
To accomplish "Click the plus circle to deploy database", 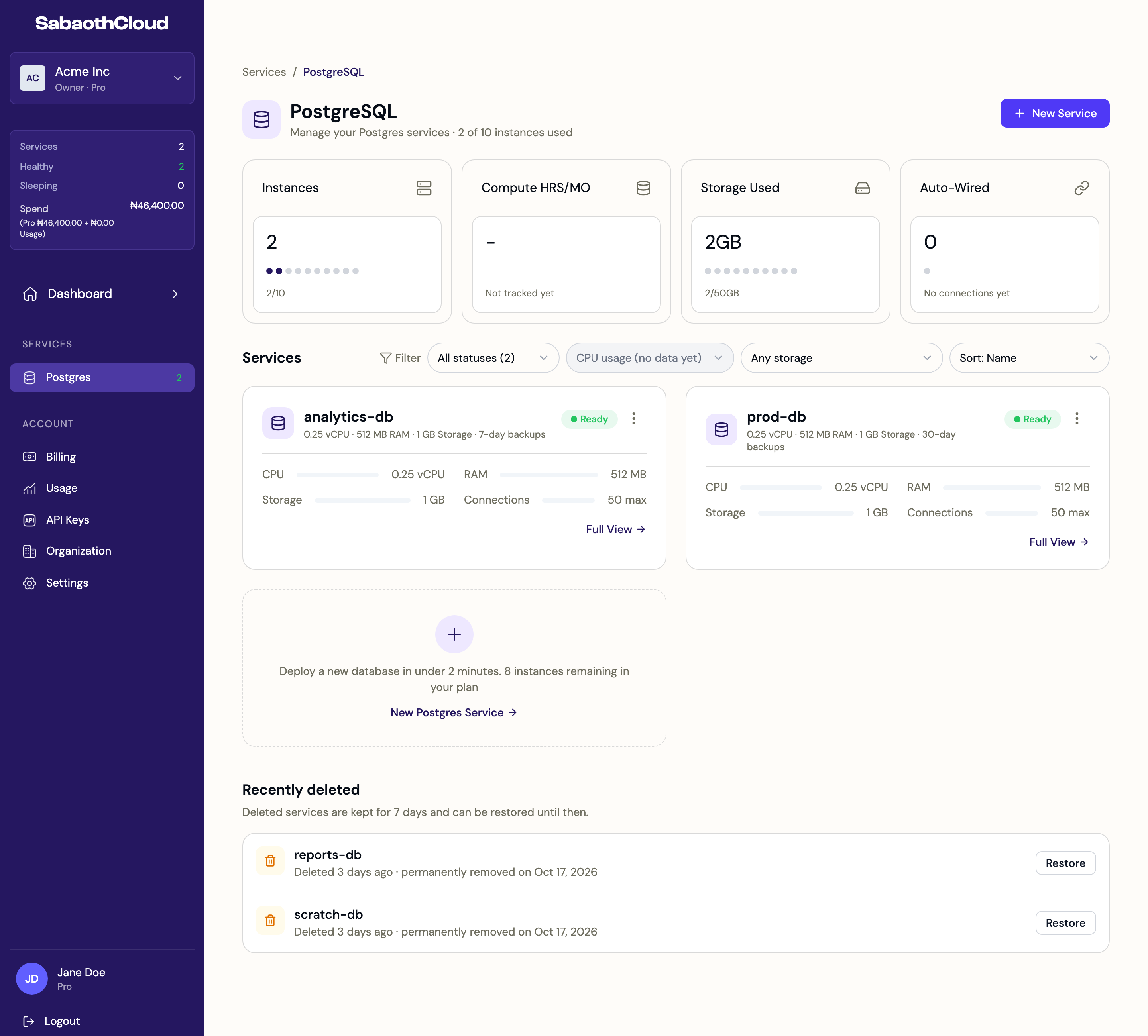I will coord(454,634).
